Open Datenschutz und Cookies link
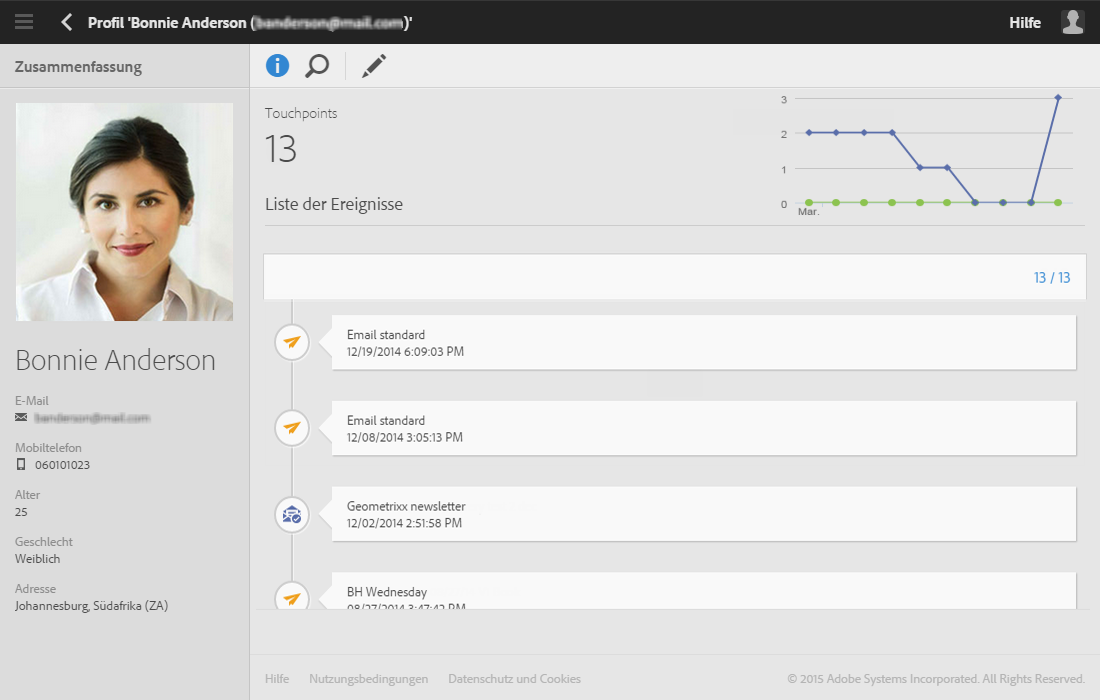 point(514,679)
